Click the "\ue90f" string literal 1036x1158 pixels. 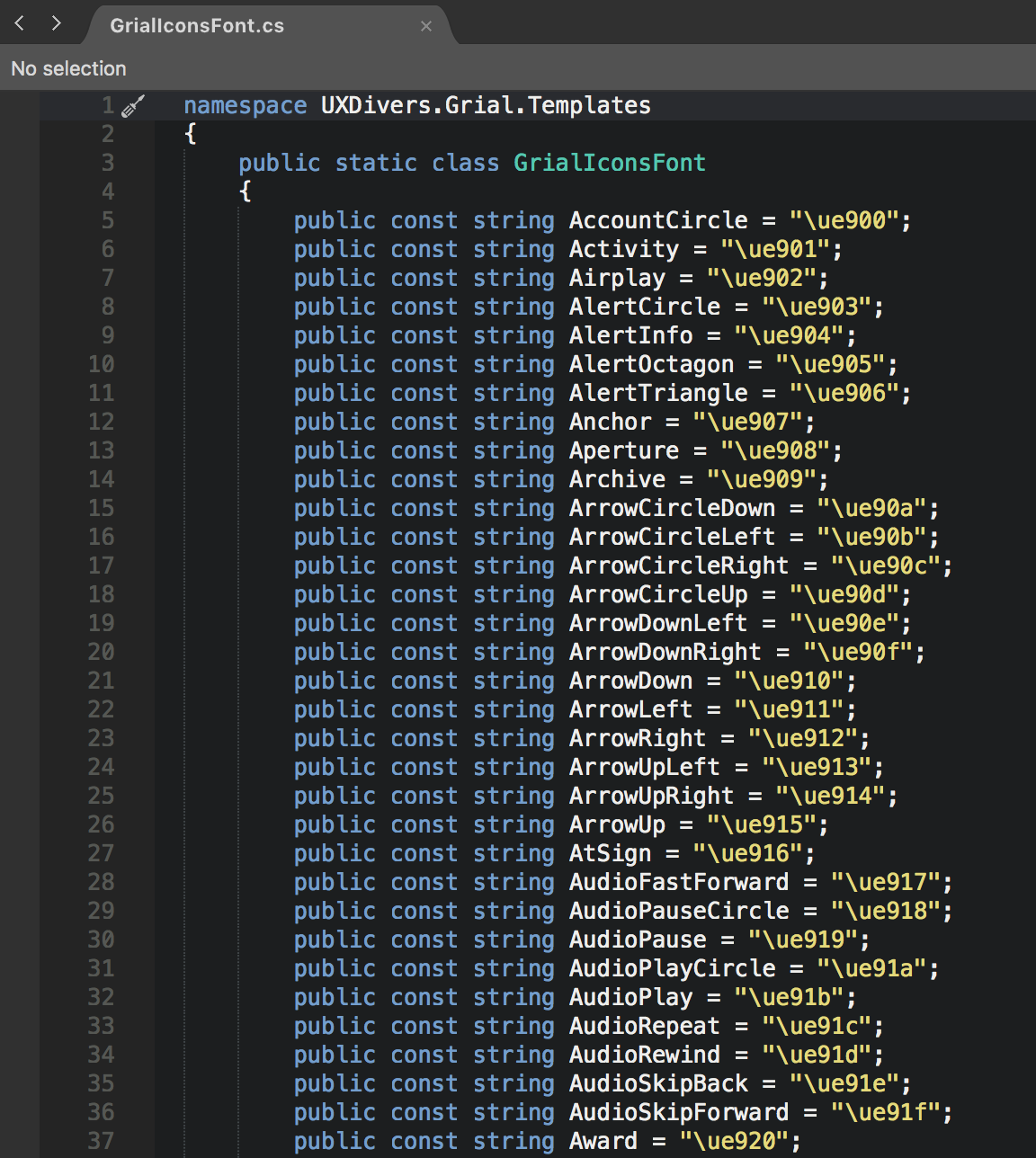[859, 652]
